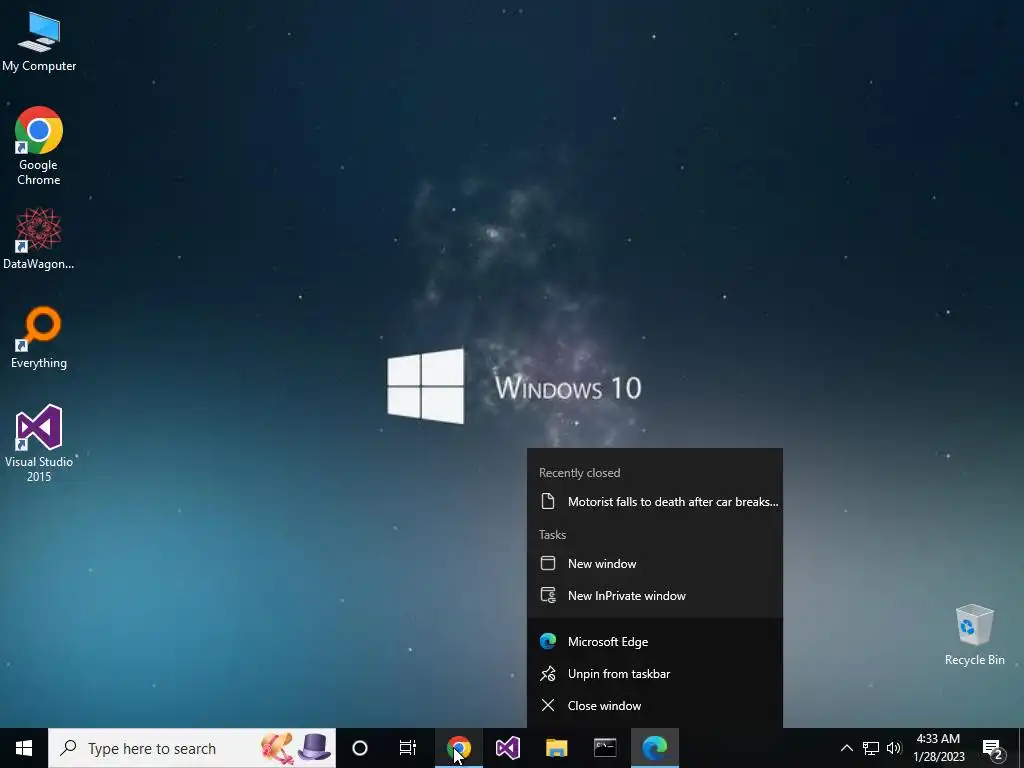Open the Command Prompt taskbar icon
Screen dimensions: 1024x768
pyautogui.click(x=605, y=748)
